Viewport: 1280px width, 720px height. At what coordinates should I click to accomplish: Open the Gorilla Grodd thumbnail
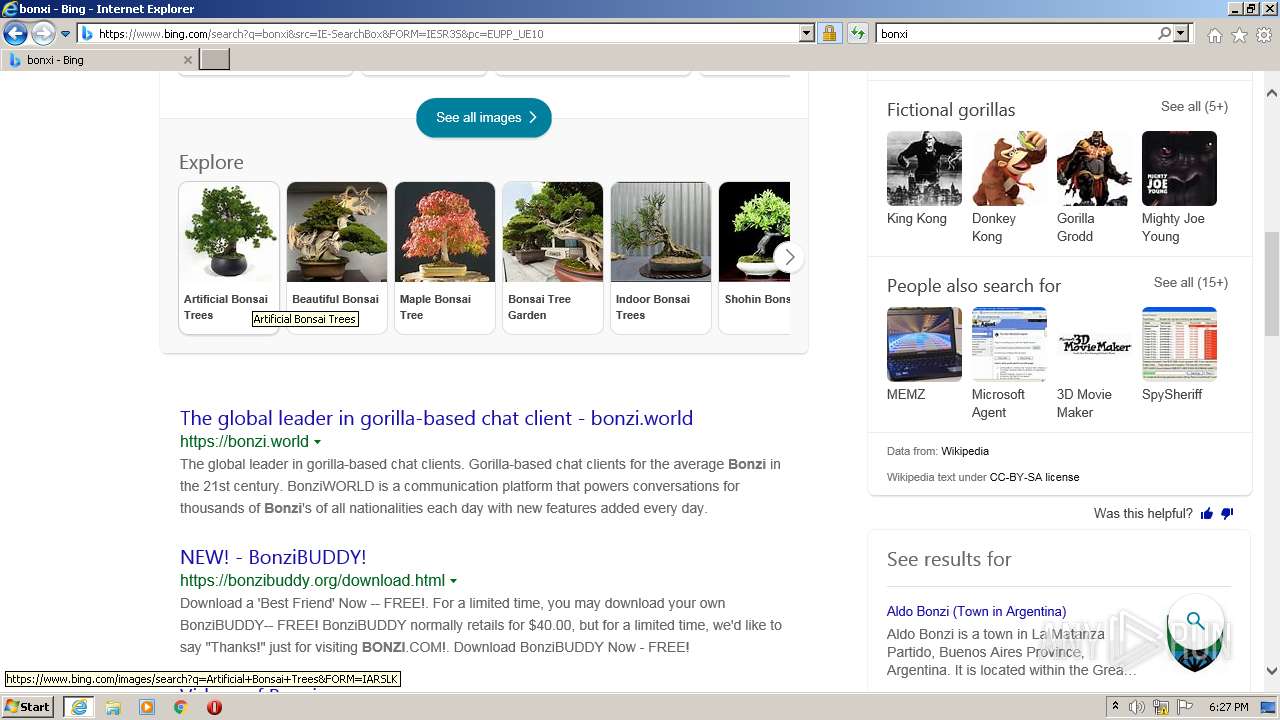pos(1094,168)
